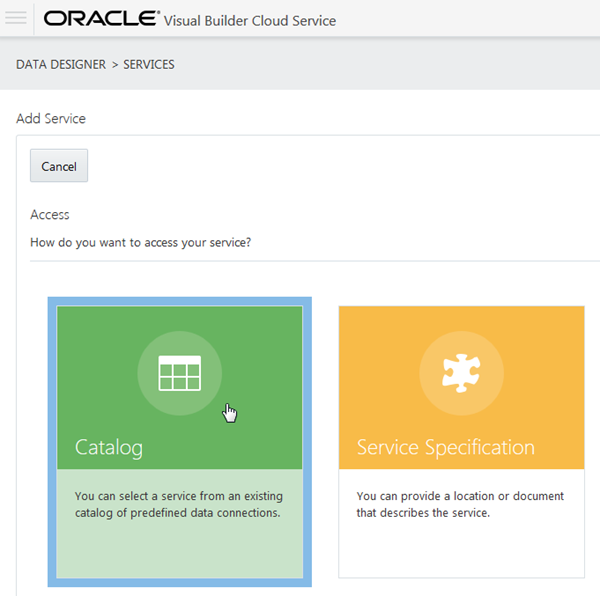600x596 pixels.
Task: Go to Data Designer breadcrumb
Action: (x=61, y=64)
